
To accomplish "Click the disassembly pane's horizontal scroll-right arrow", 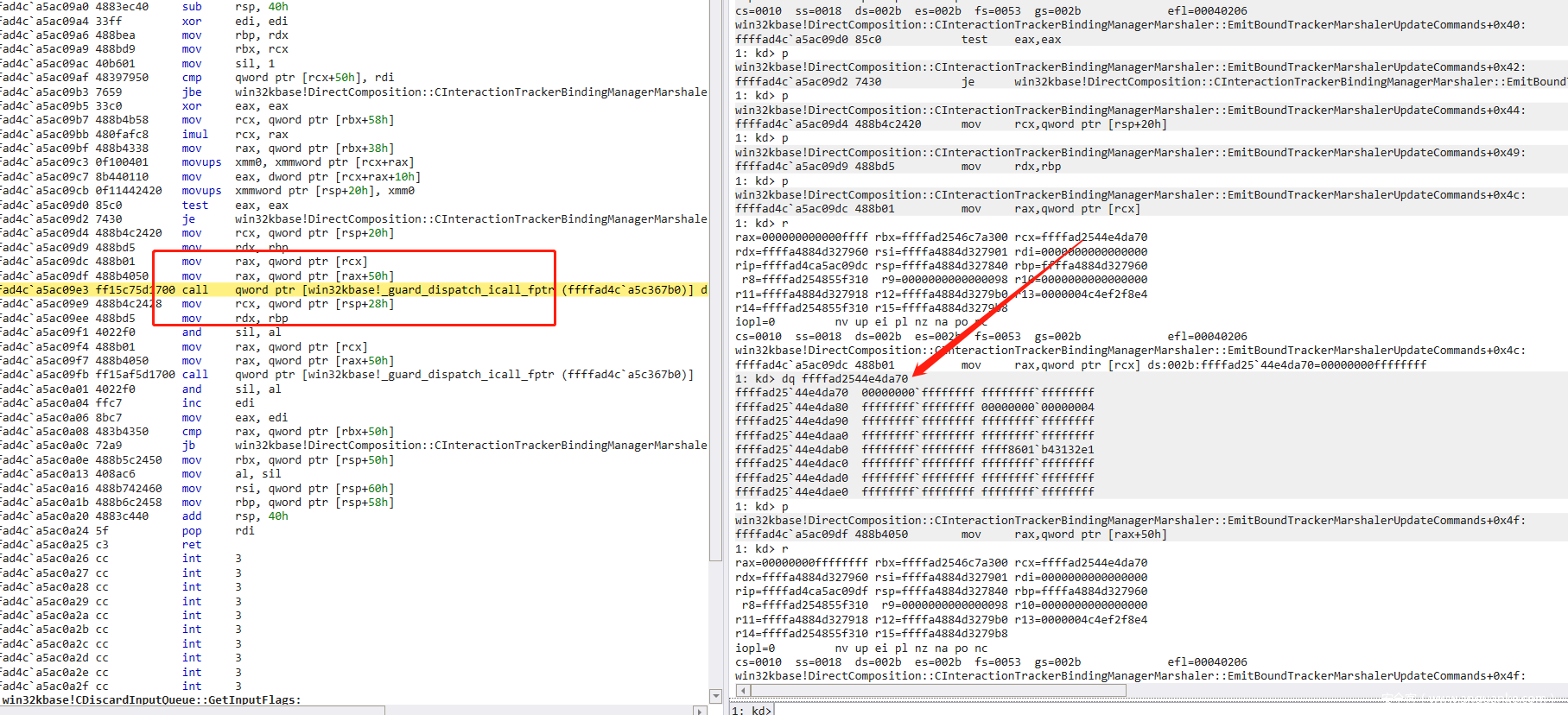I will (700, 710).
